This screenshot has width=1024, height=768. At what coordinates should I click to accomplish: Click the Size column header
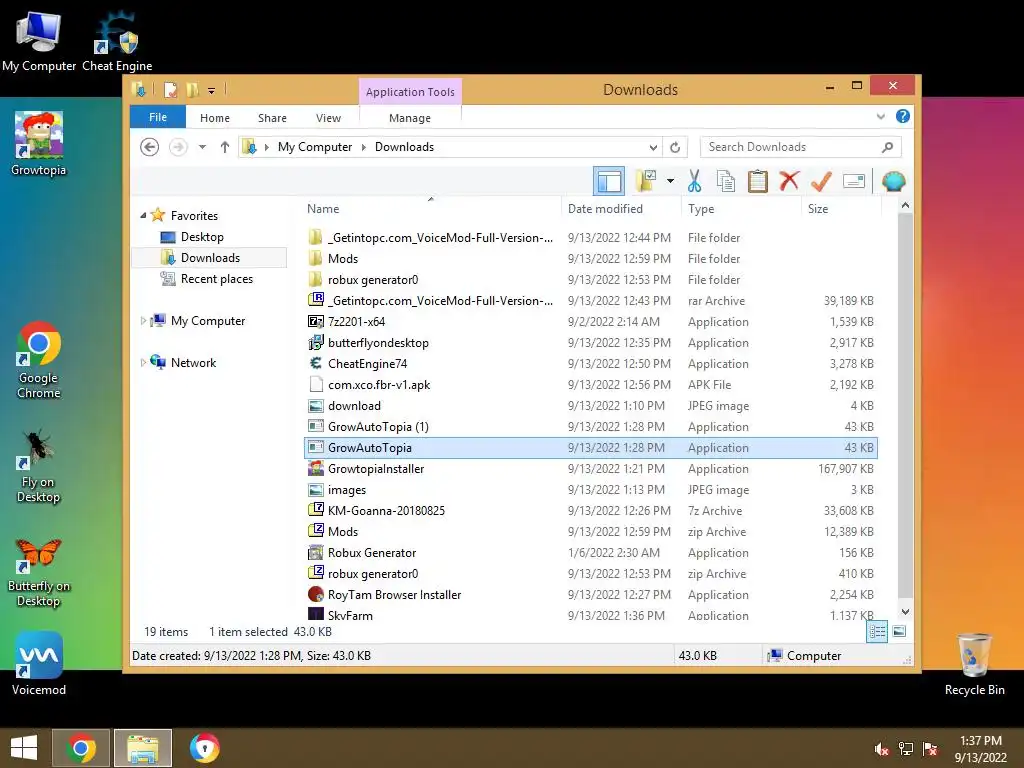(841, 208)
